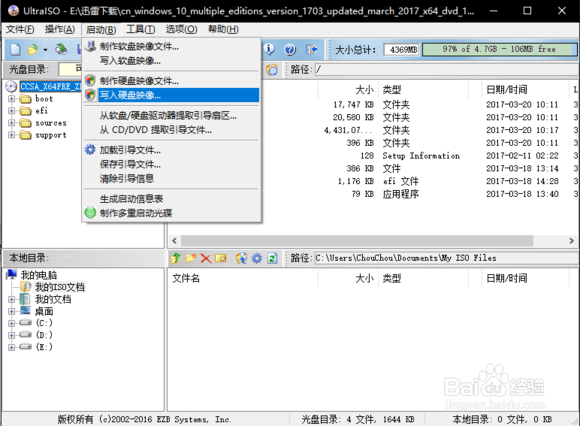Choose 保存引导文件... menu entry

[x=172, y=164]
